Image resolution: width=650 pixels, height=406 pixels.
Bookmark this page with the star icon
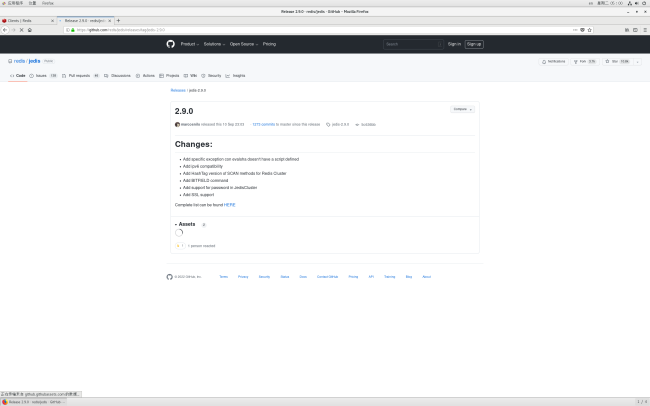tap(589, 30)
